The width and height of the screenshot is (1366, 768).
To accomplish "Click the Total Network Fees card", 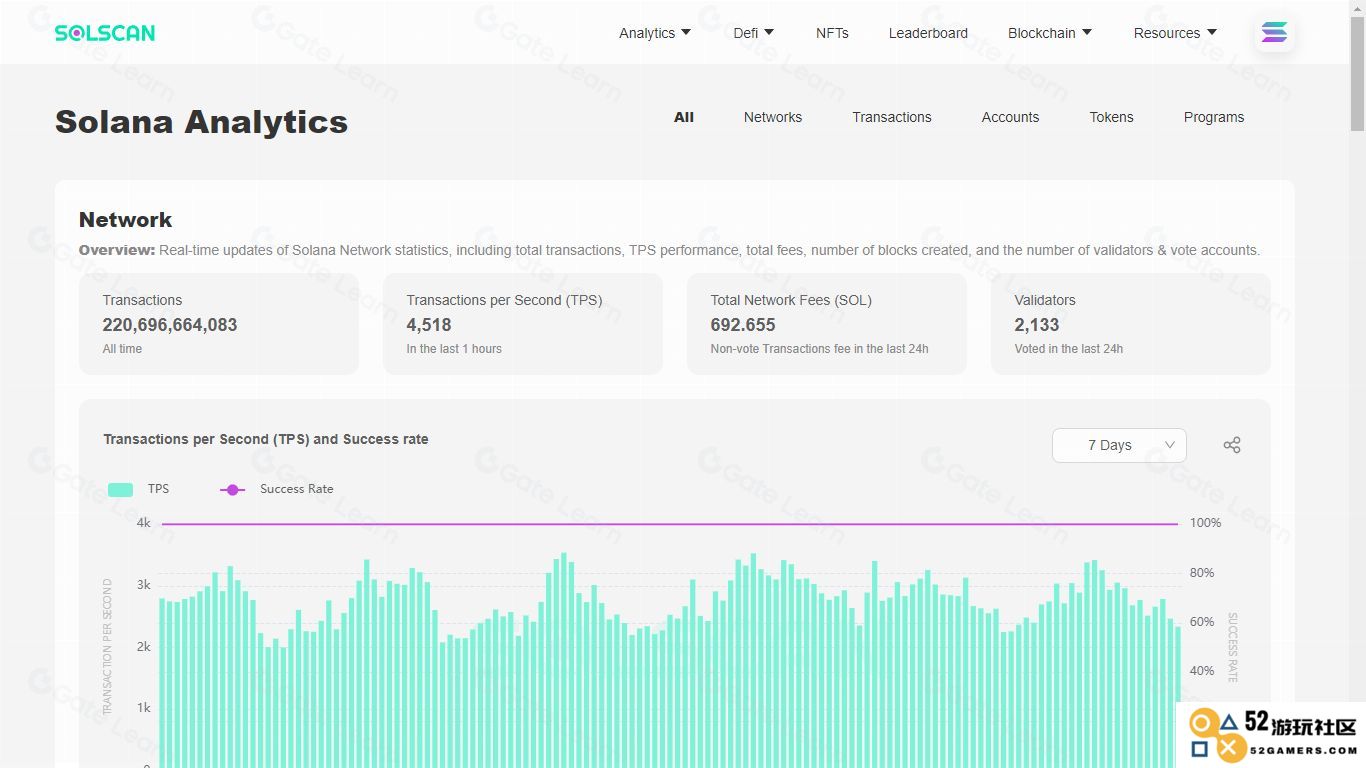I will 827,324.
